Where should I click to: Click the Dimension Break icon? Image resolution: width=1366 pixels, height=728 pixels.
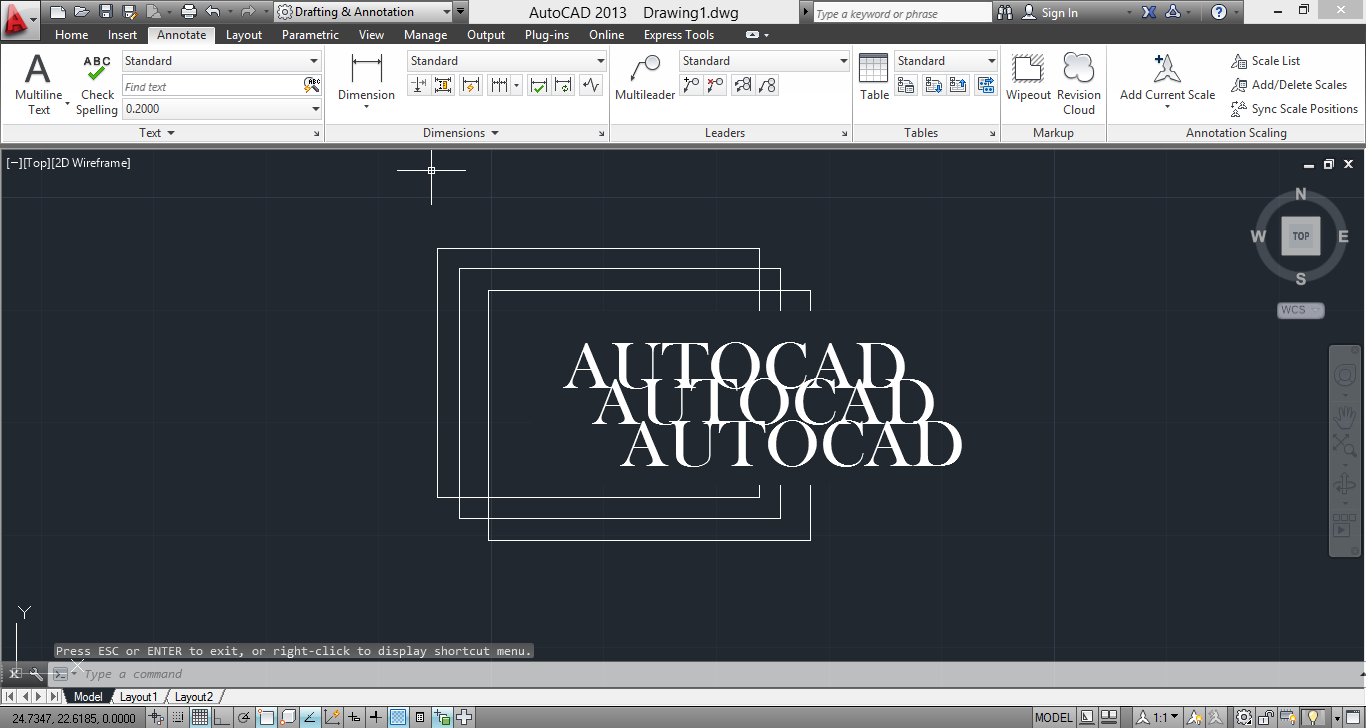tap(420, 85)
